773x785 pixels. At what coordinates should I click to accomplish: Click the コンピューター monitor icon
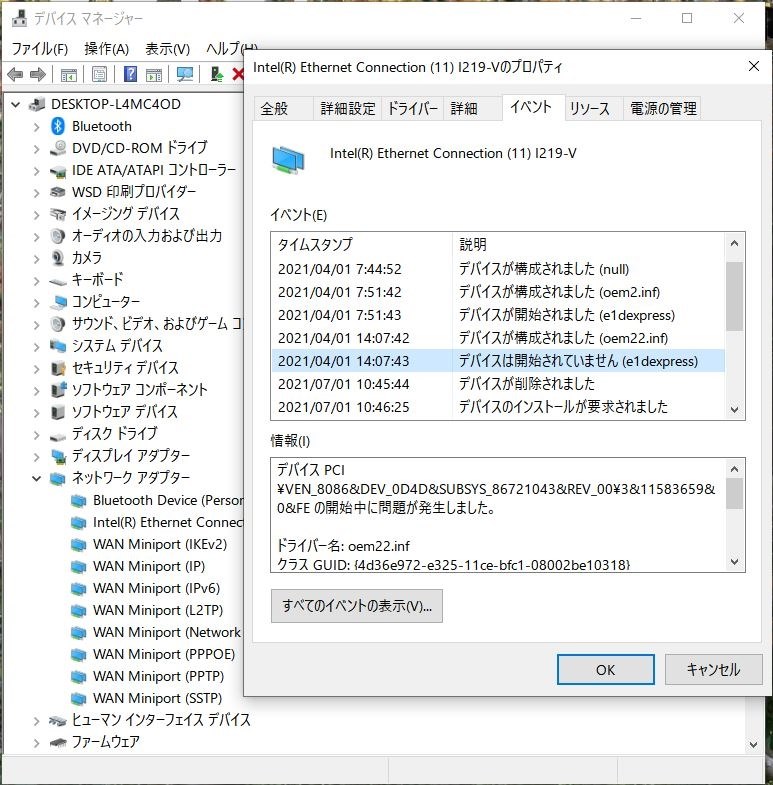(x=58, y=302)
